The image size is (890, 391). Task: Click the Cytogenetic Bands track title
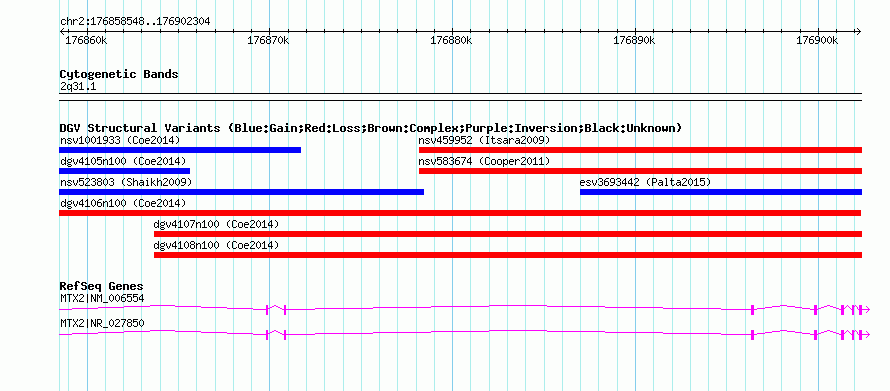pyautogui.click(x=119, y=74)
